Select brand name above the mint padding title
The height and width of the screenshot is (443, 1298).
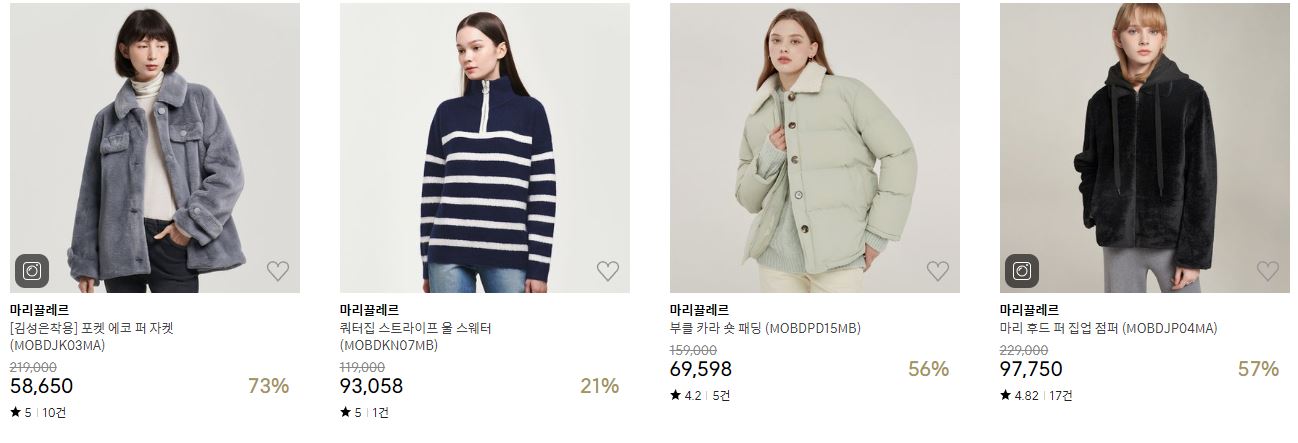(699, 310)
